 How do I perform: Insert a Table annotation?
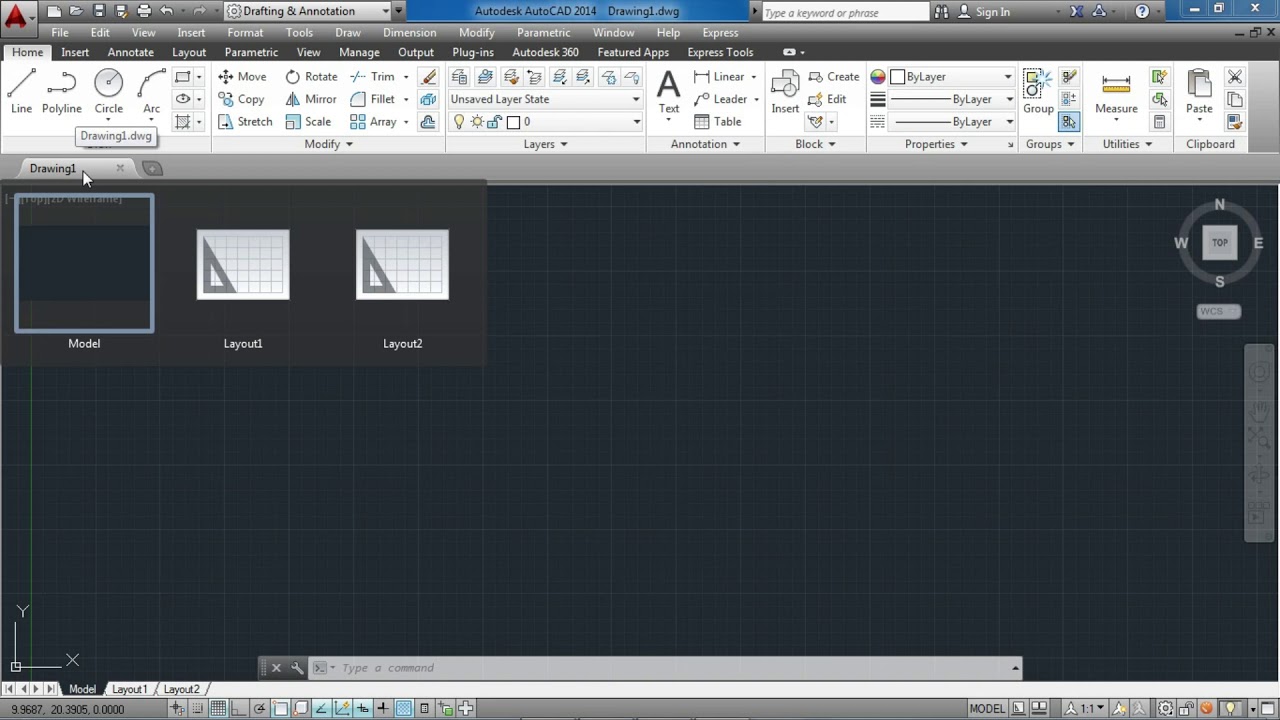pos(717,122)
